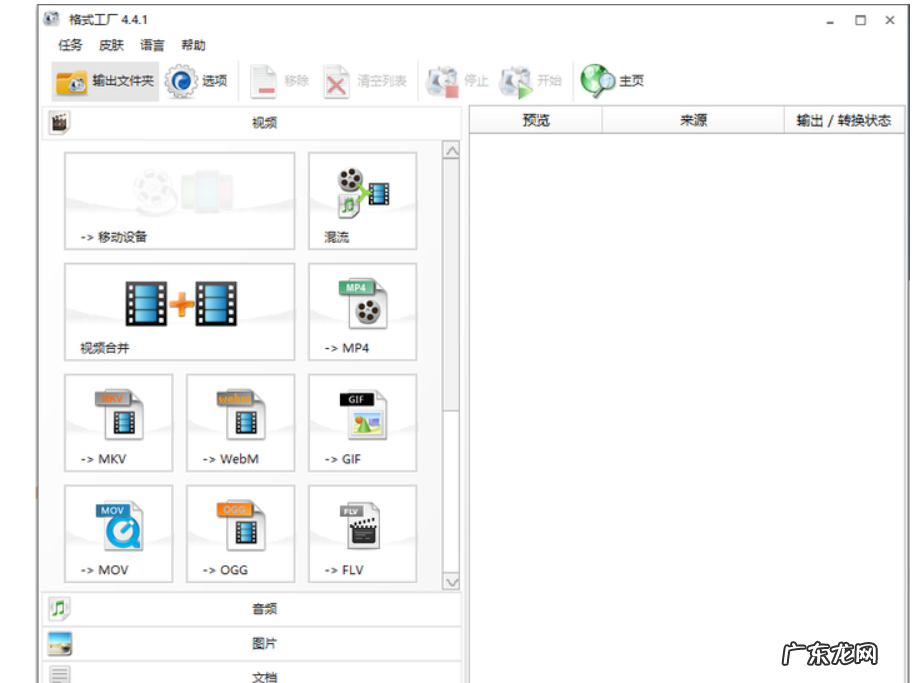Select the -> MOV format tile
Screen dimensions: 916x683
coord(118,533)
